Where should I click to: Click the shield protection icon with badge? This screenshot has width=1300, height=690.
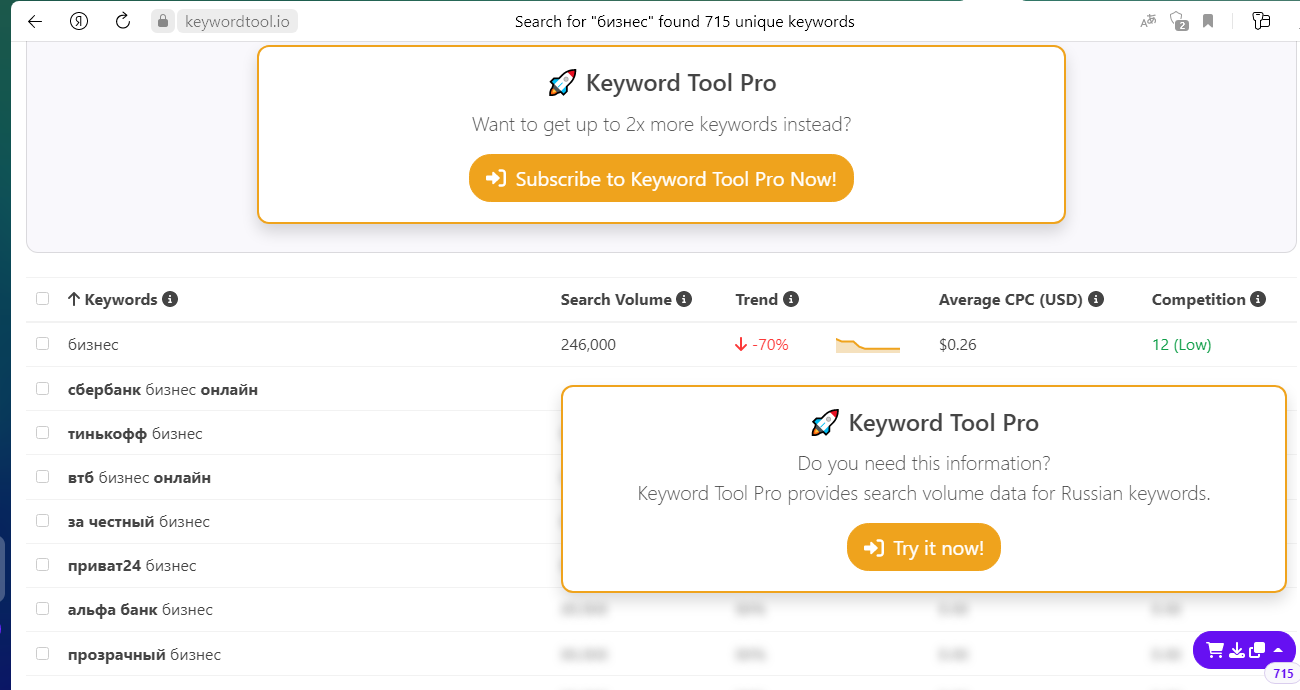(x=1178, y=21)
